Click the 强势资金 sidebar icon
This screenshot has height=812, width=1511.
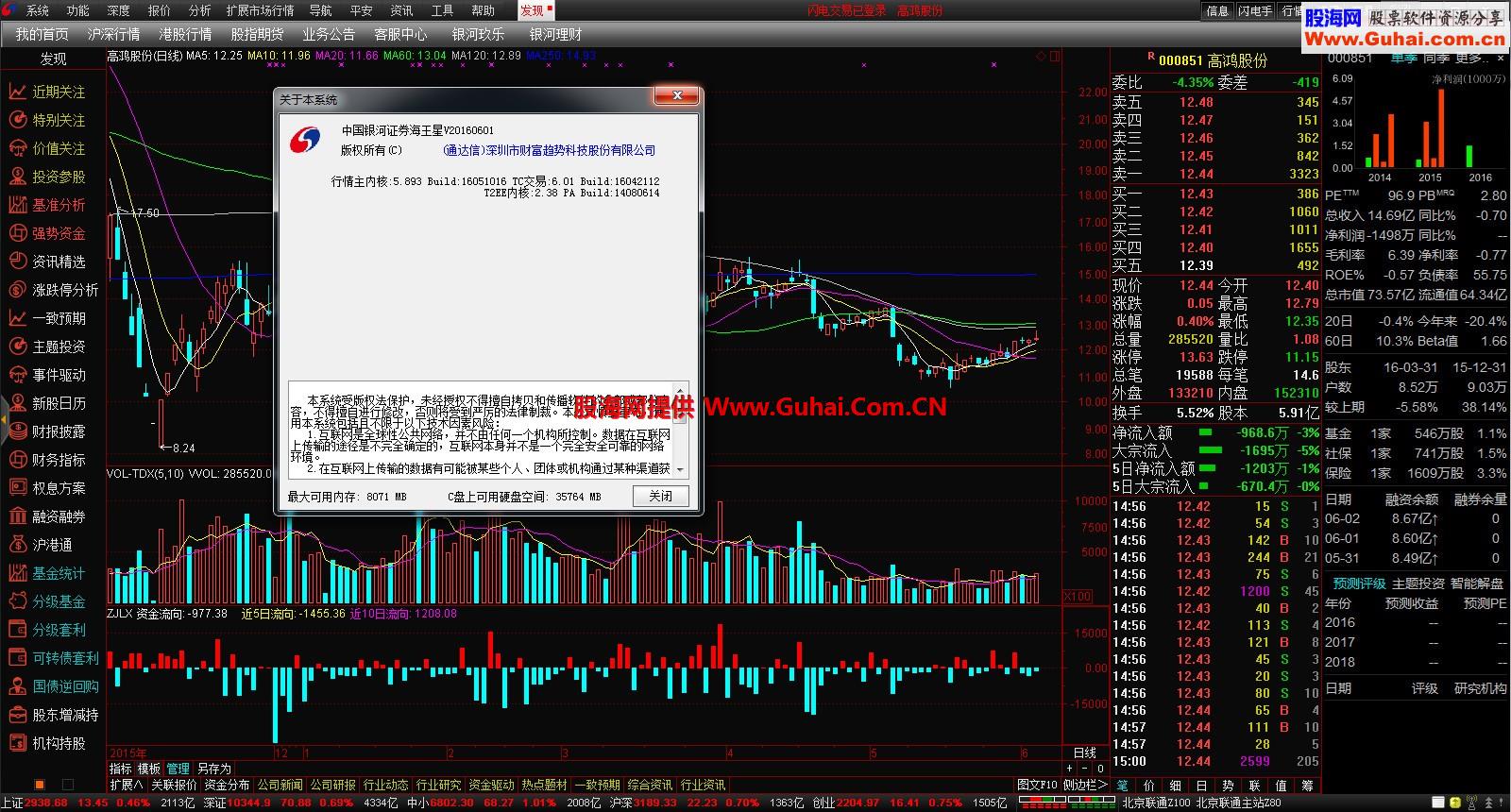(17, 233)
